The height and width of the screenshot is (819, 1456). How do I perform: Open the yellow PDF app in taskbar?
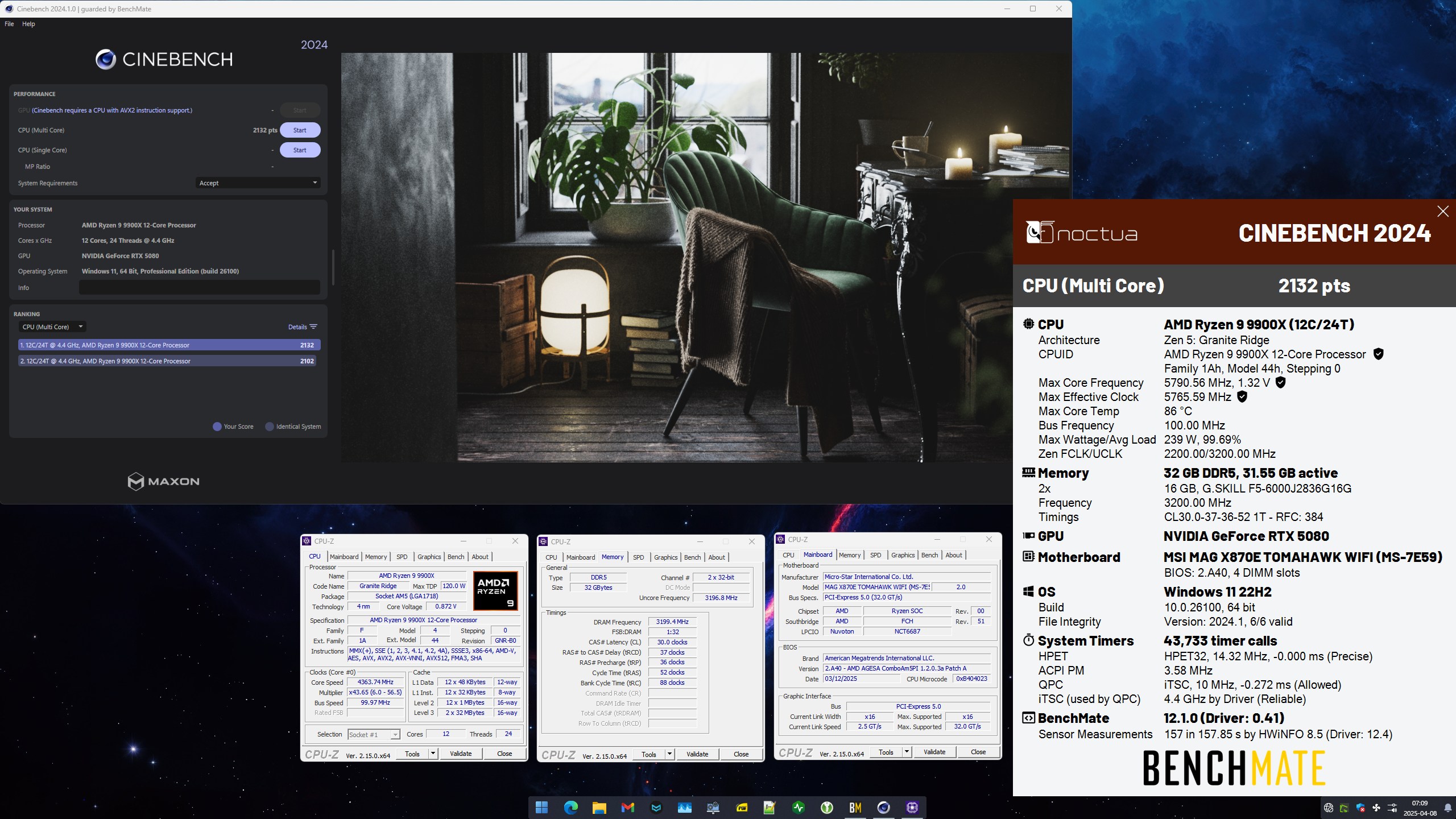(x=741, y=807)
